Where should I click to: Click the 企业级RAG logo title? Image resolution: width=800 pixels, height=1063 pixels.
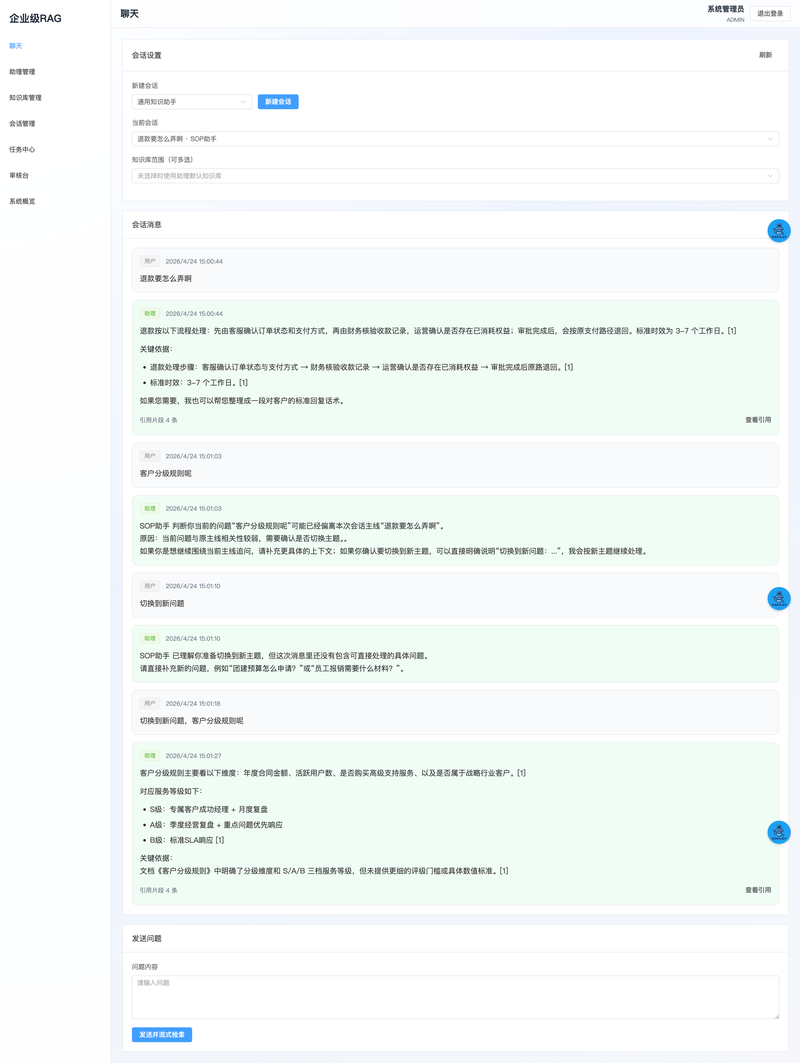pyautogui.click(x=35, y=18)
